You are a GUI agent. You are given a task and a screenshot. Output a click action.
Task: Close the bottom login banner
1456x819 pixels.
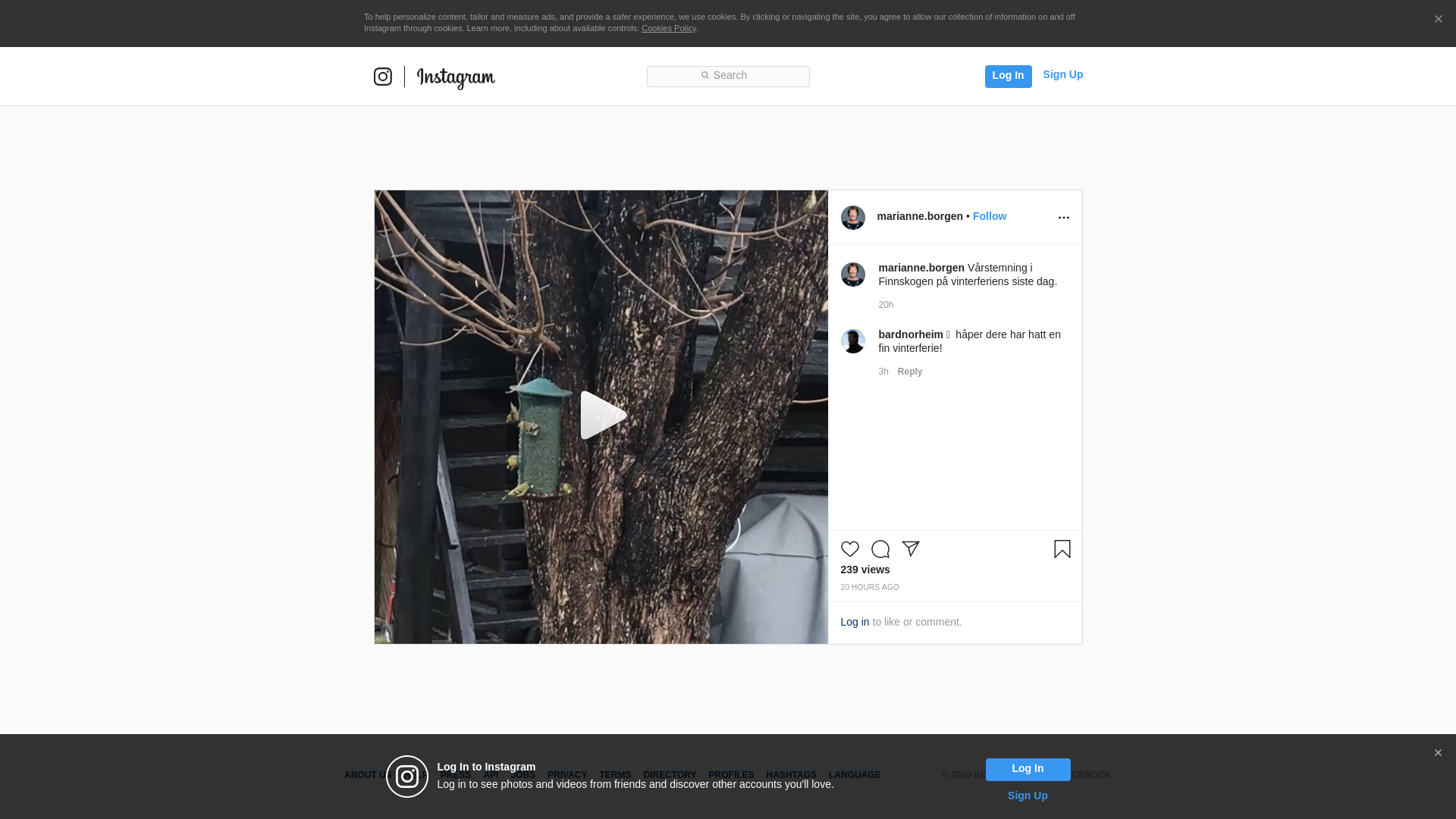(1438, 753)
